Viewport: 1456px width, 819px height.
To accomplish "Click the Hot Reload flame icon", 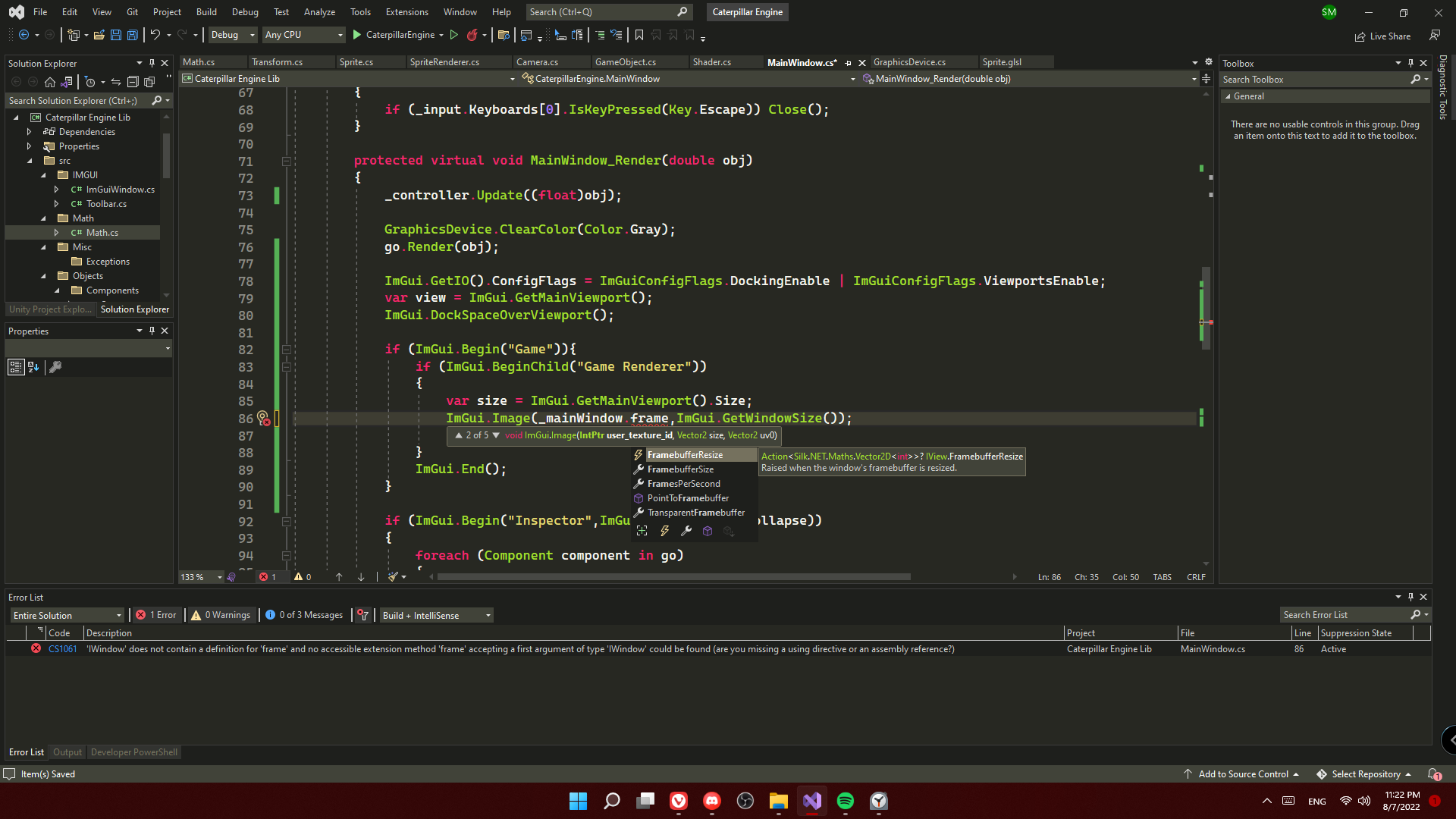I will click(x=472, y=35).
